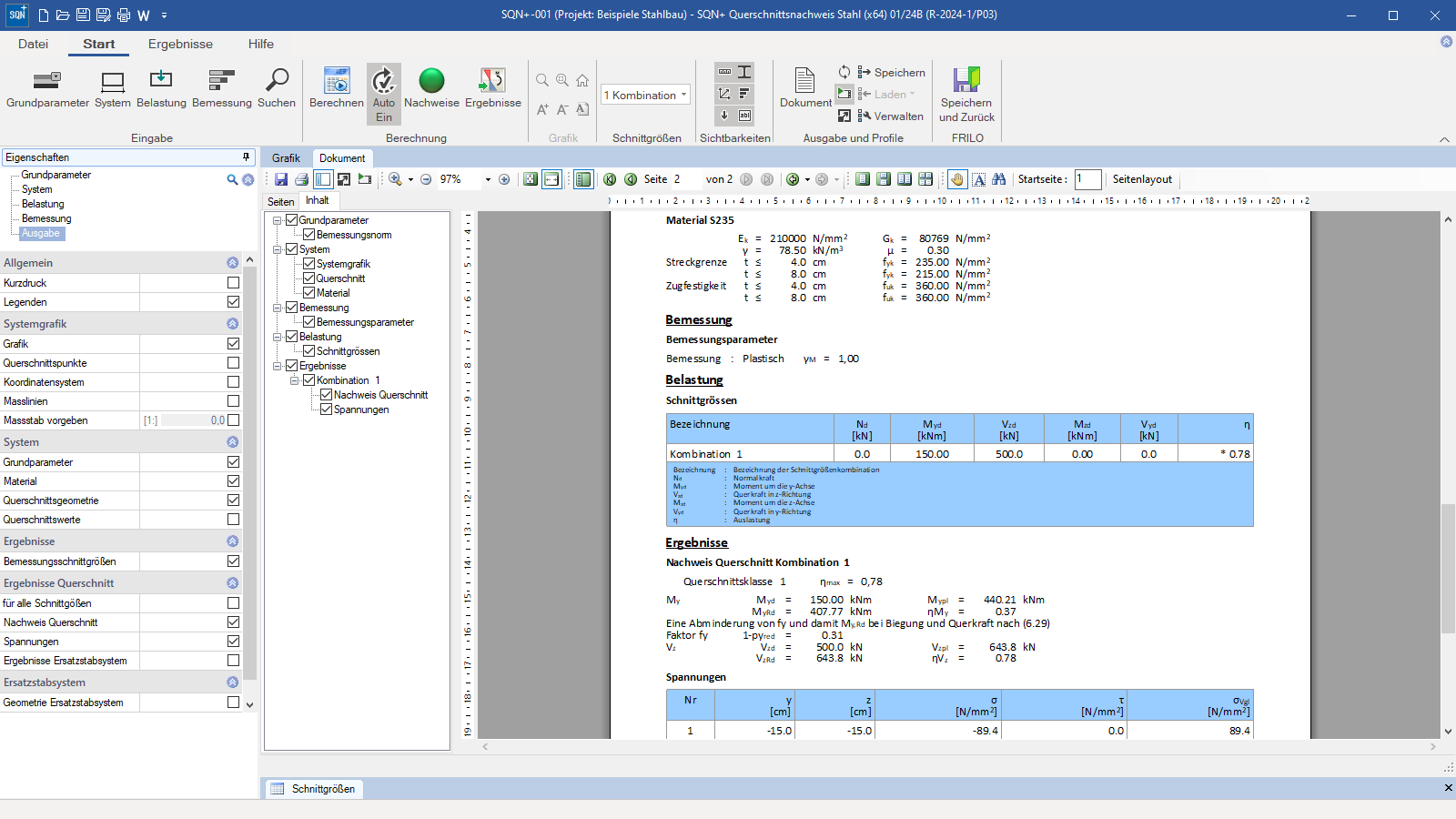This screenshot has width=1456, height=819.
Task: Click the zoom out minus icon
Action: click(426, 179)
